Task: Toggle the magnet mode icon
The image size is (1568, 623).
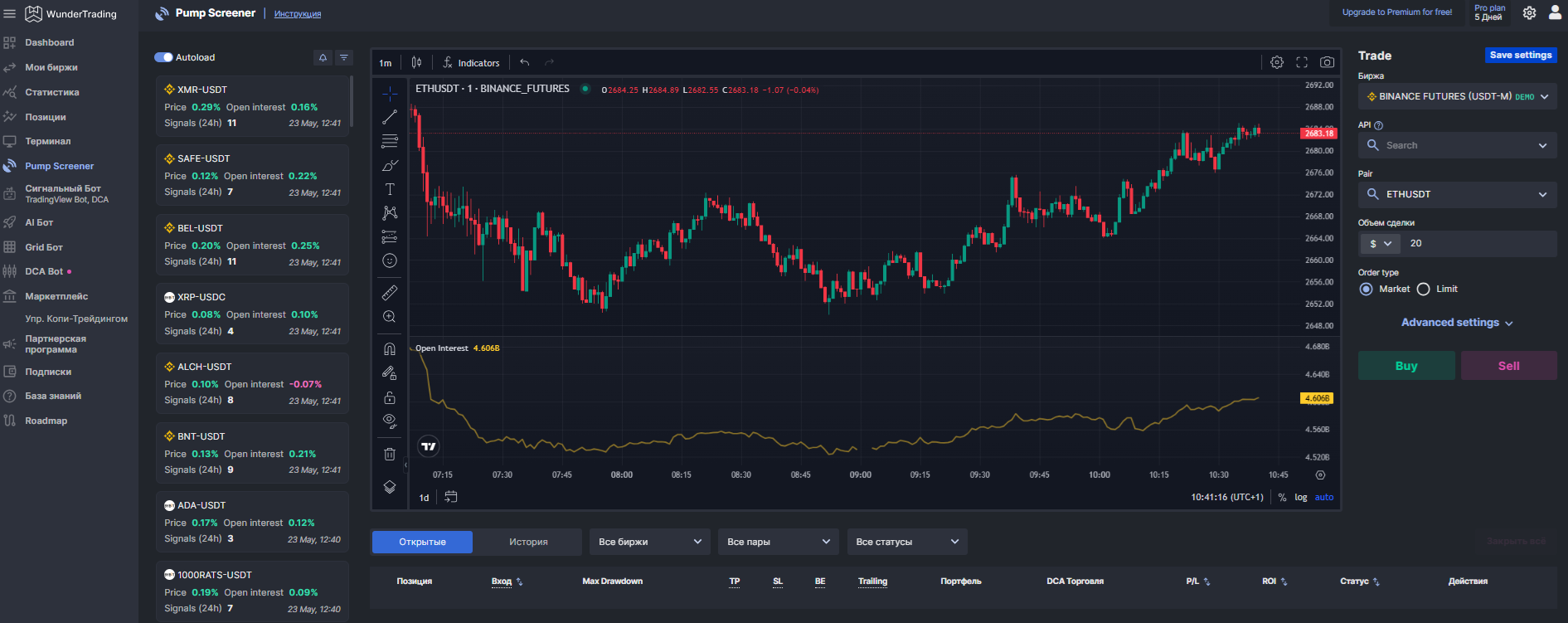Action: coord(390,349)
